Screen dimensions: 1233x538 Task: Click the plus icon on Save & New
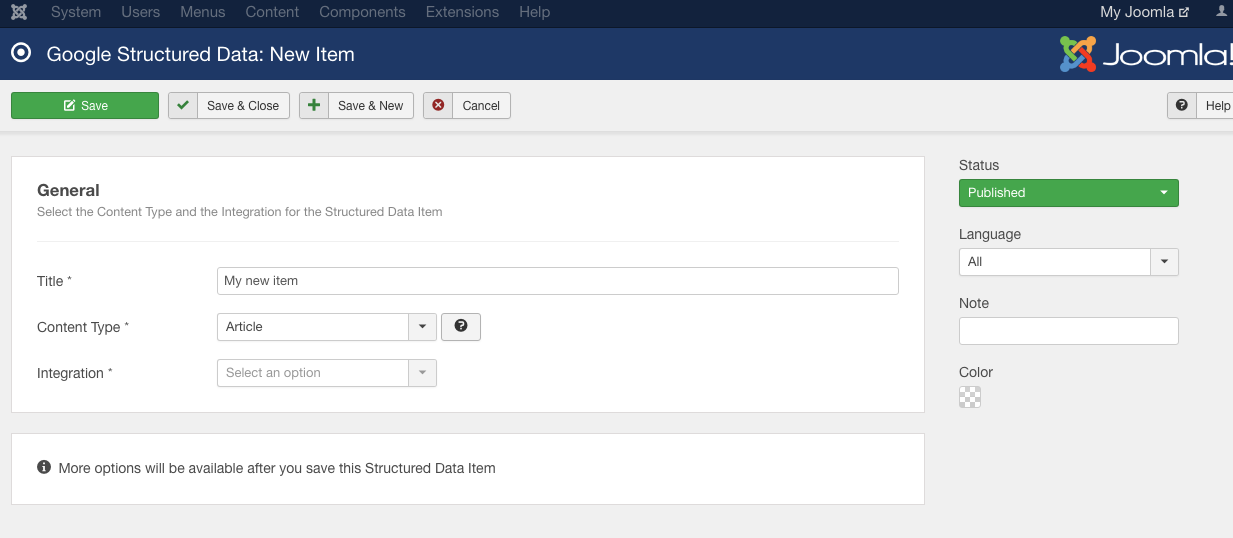click(314, 105)
